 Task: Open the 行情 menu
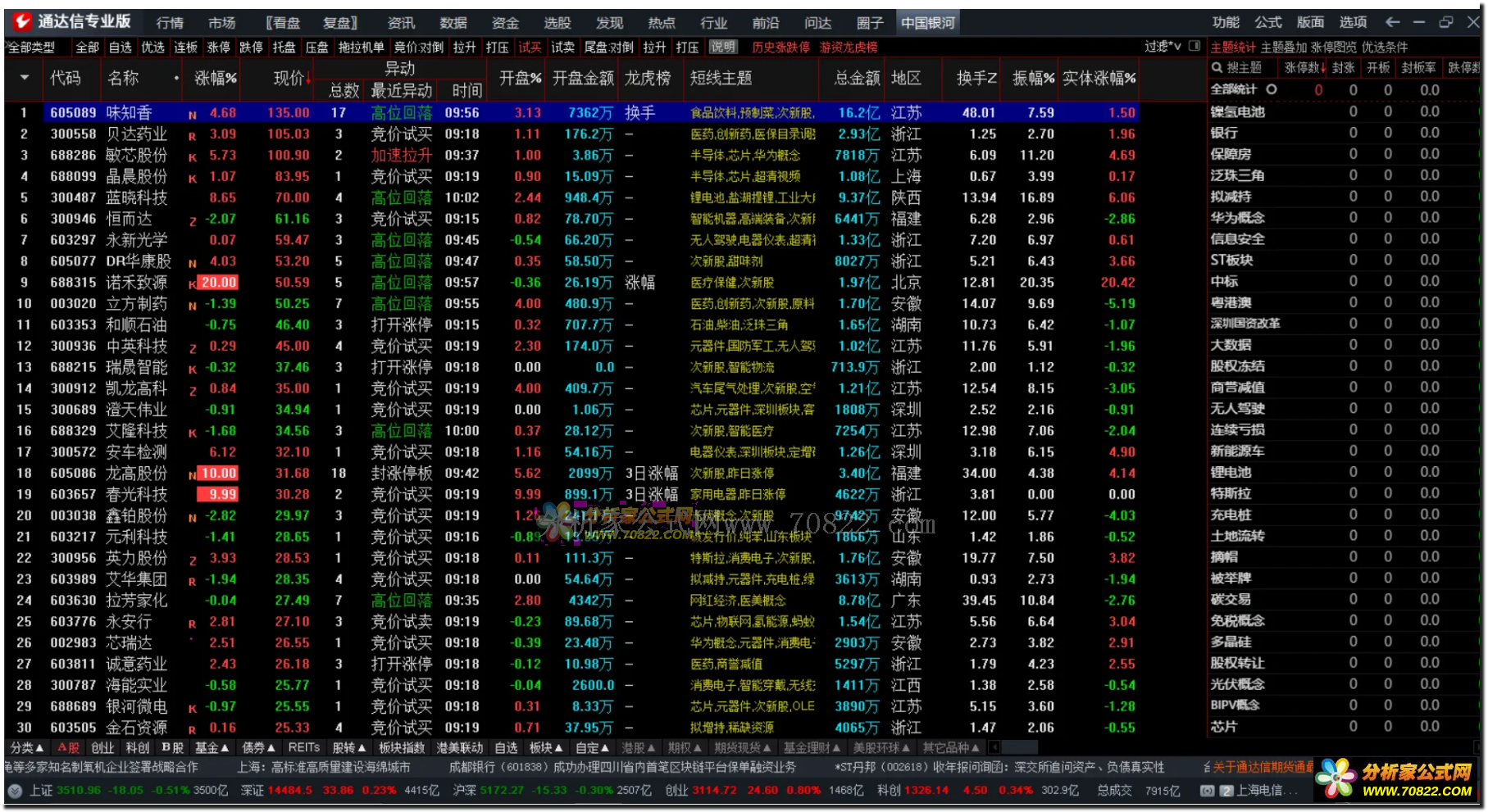170,23
